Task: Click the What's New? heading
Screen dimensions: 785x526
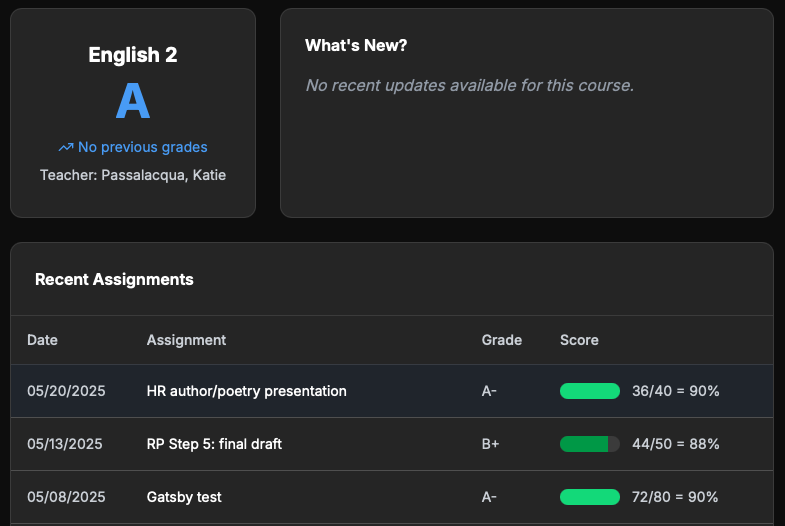Action: [356, 46]
